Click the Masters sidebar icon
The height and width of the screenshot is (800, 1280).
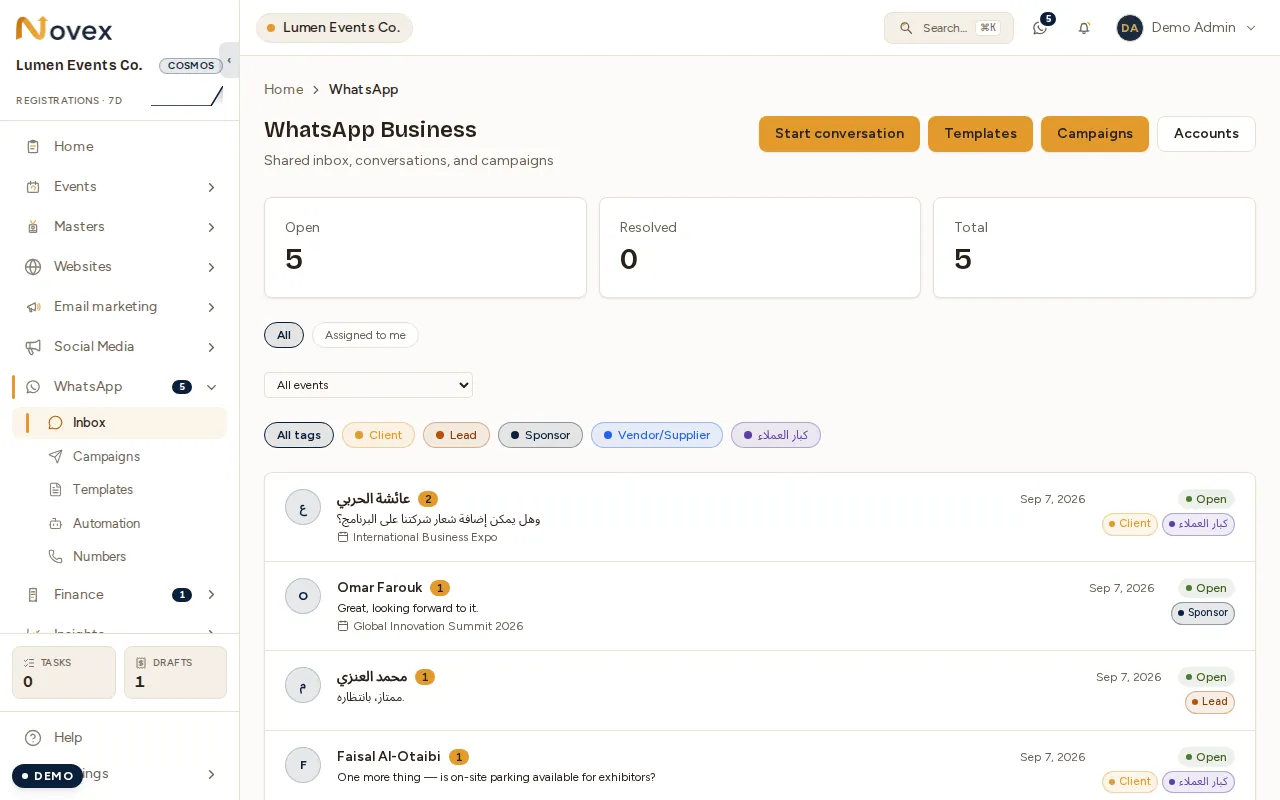(33, 227)
